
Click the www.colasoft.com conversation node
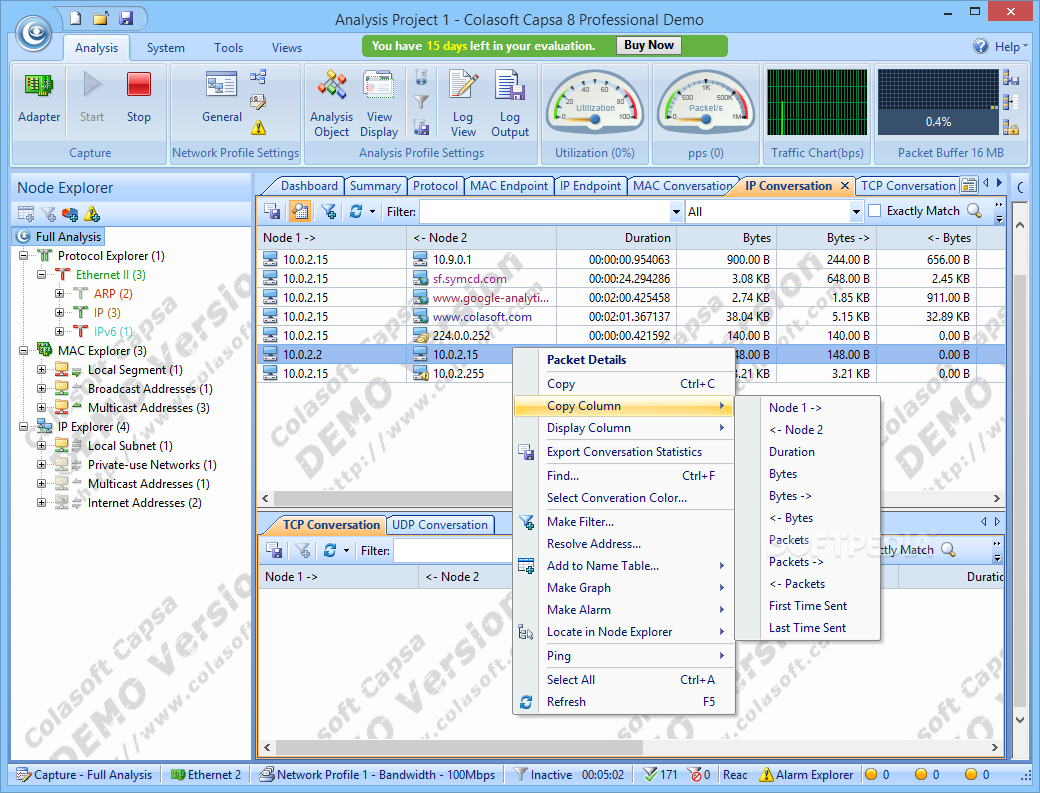pos(482,316)
